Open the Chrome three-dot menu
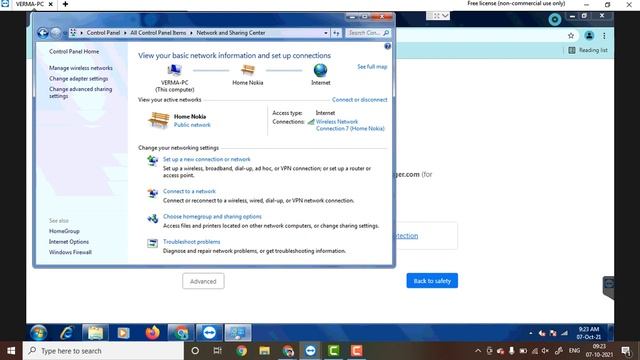 coord(604,36)
